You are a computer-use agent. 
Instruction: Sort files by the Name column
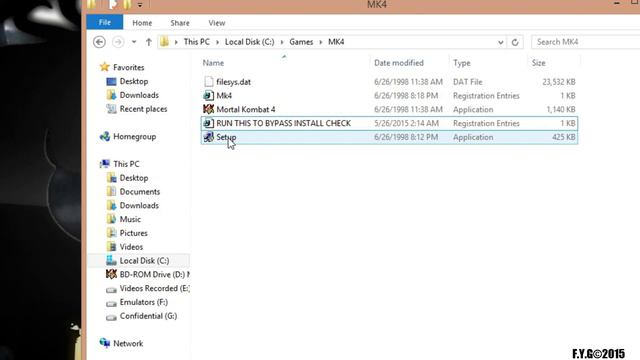[x=213, y=63]
